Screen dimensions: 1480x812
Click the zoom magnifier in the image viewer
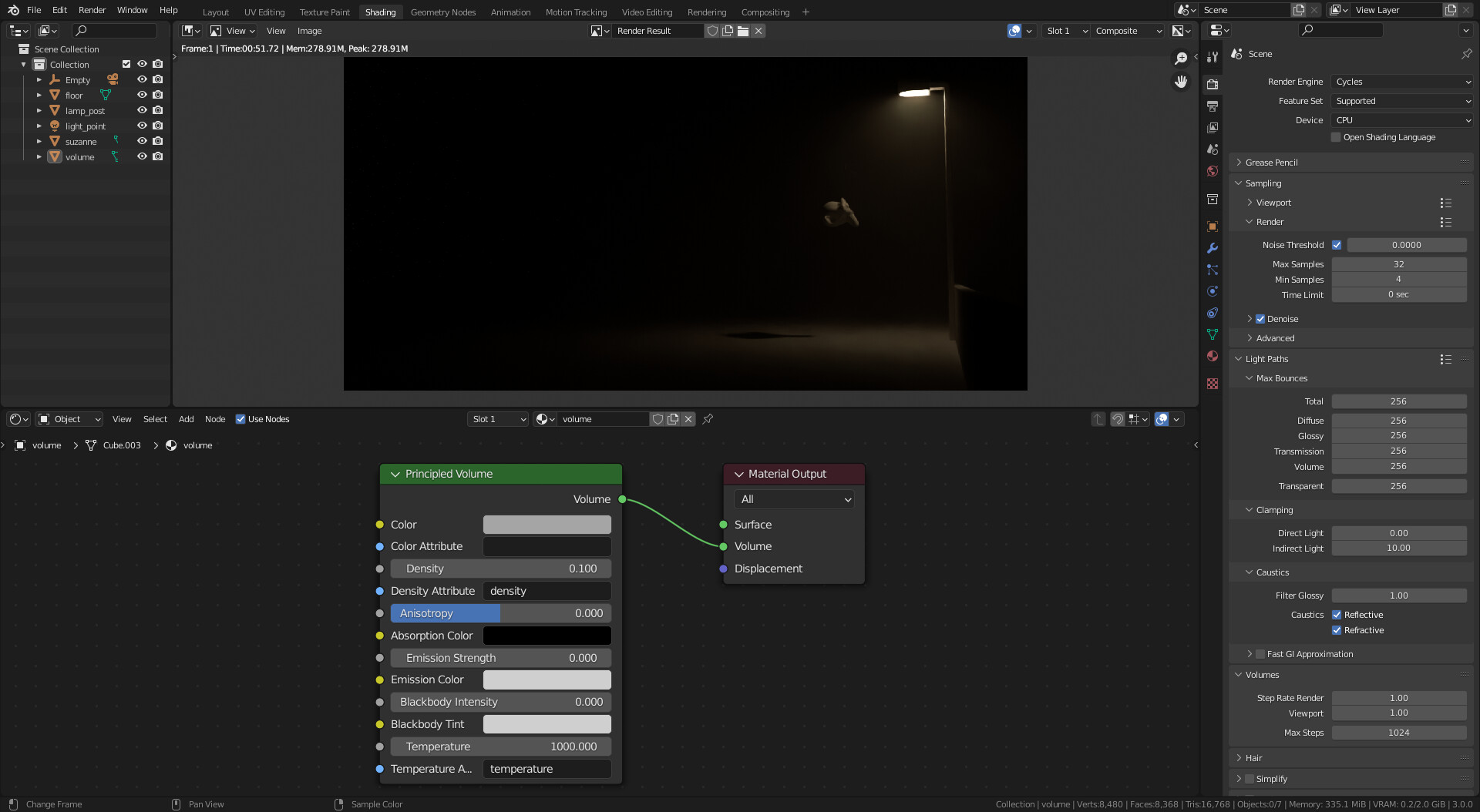[x=1181, y=59]
